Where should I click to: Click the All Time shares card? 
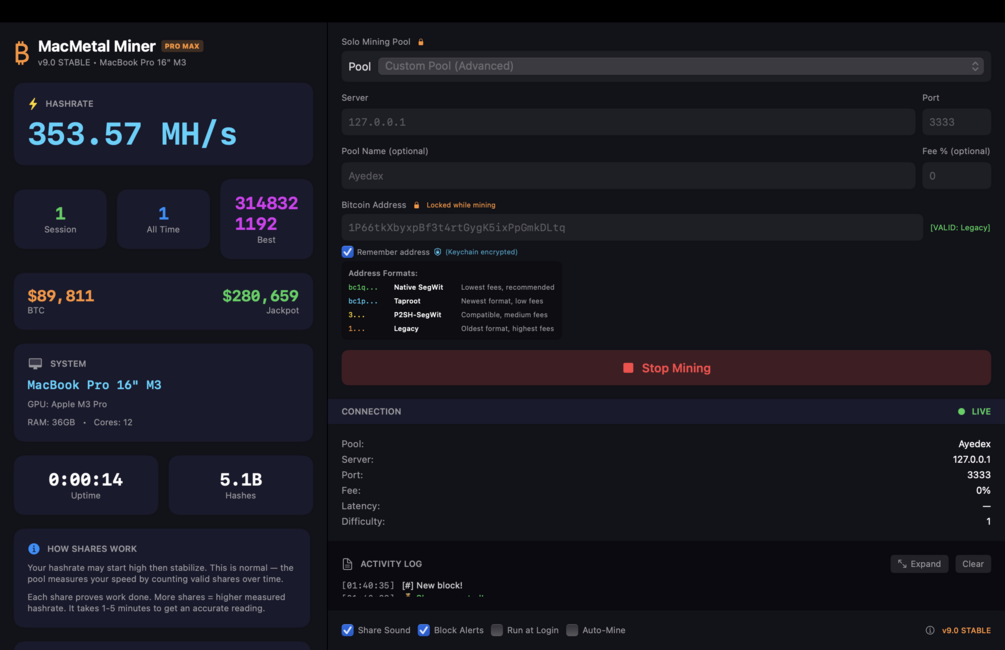pyautogui.click(x=163, y=219)
